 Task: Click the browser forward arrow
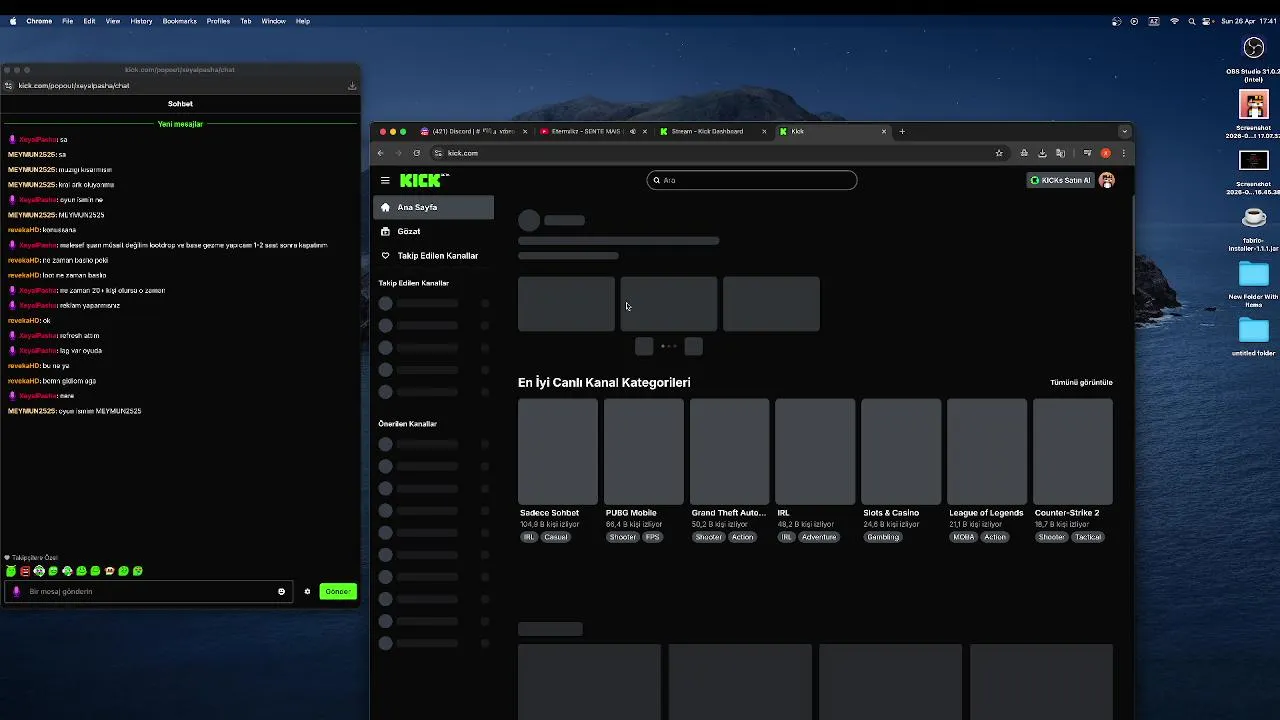tap(398, 153)
